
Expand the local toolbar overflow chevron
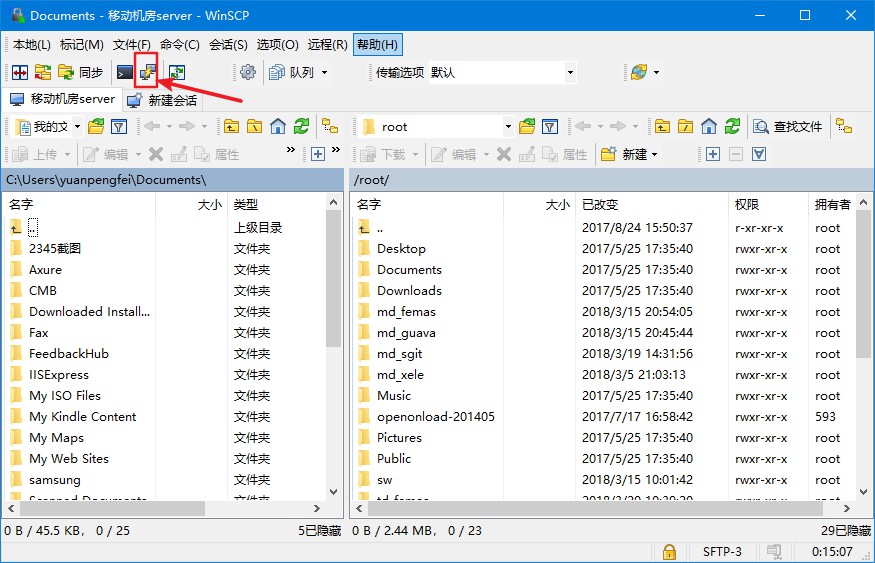coord(291,150)
